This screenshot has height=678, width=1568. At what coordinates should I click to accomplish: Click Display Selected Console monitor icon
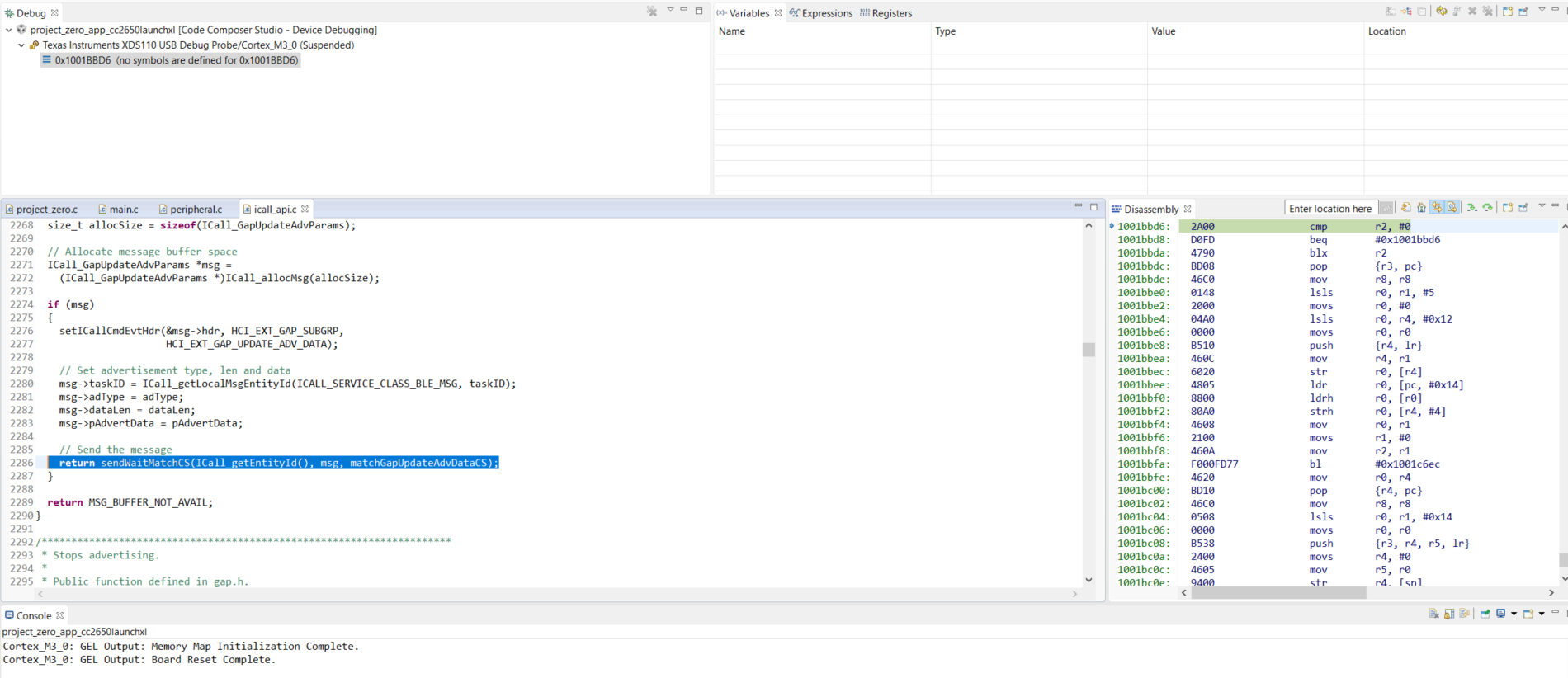(1501, 614)
